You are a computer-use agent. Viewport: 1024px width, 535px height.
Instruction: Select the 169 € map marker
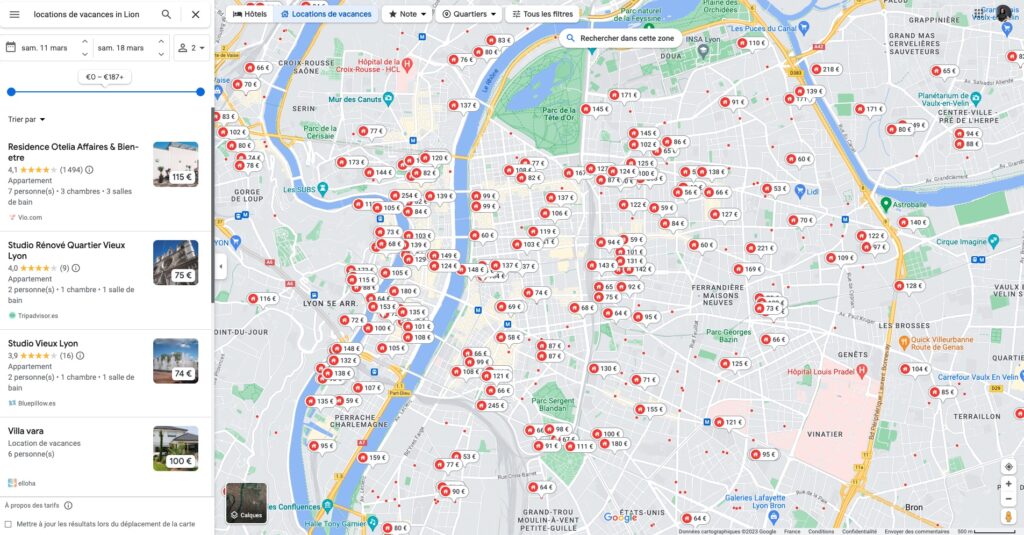click(748, 269)
